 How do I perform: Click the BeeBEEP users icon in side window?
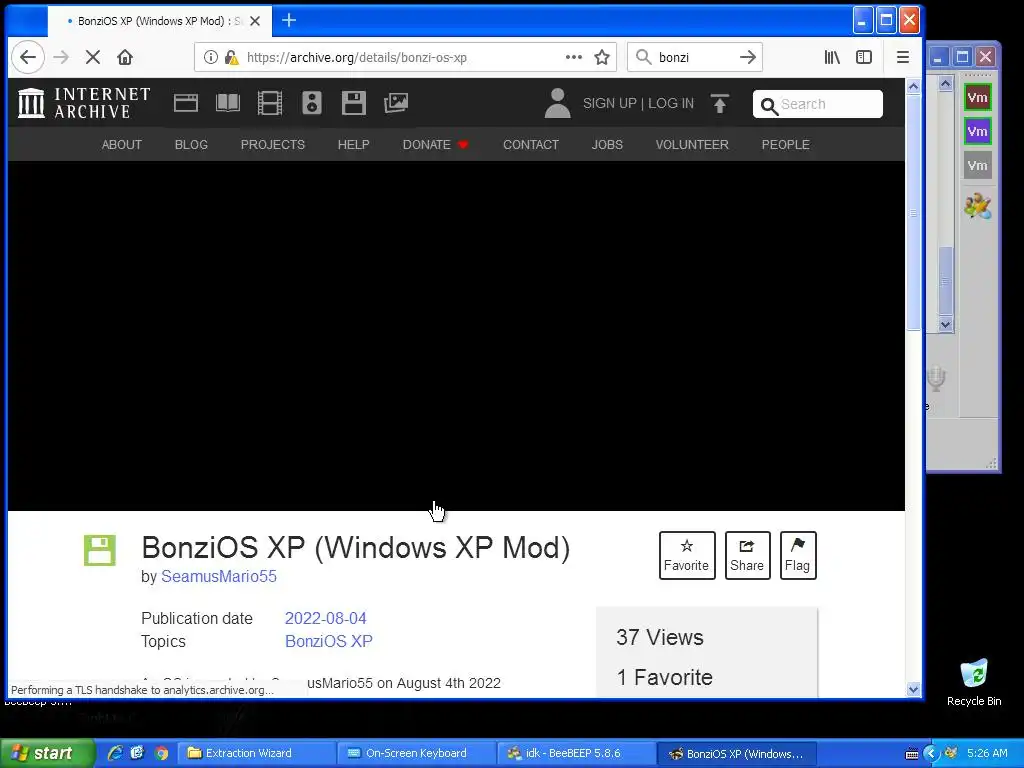point(977,206)
